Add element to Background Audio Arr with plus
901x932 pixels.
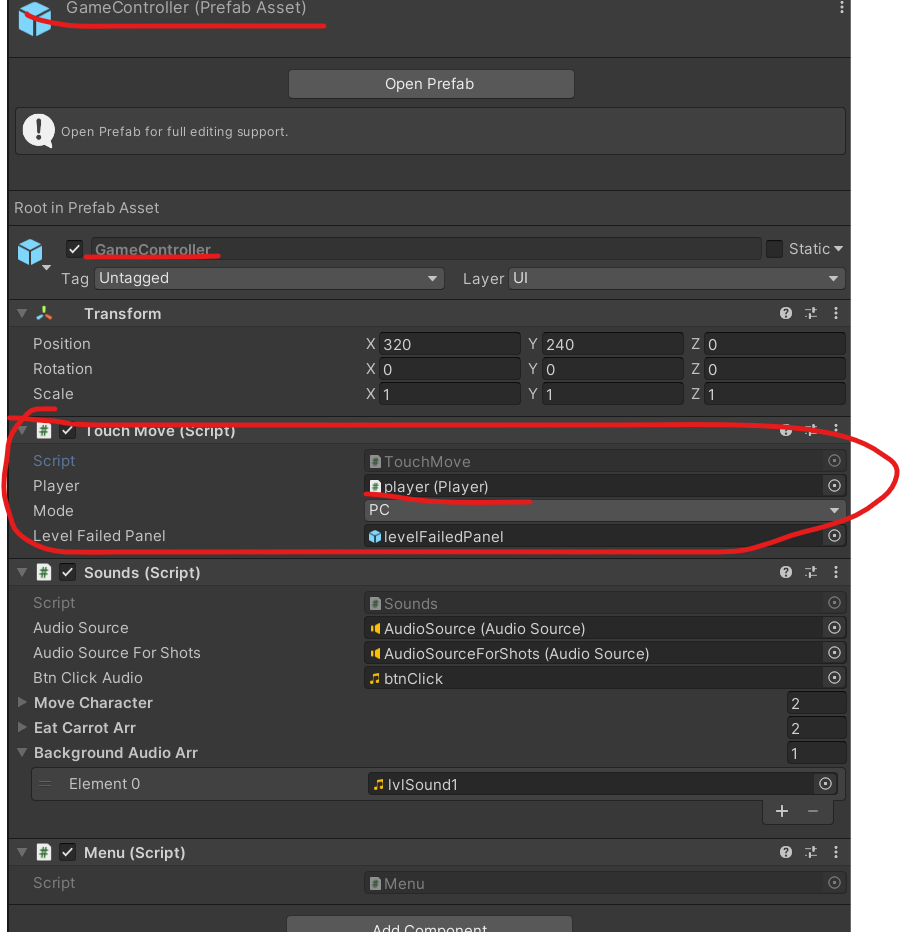pos(782,811)
